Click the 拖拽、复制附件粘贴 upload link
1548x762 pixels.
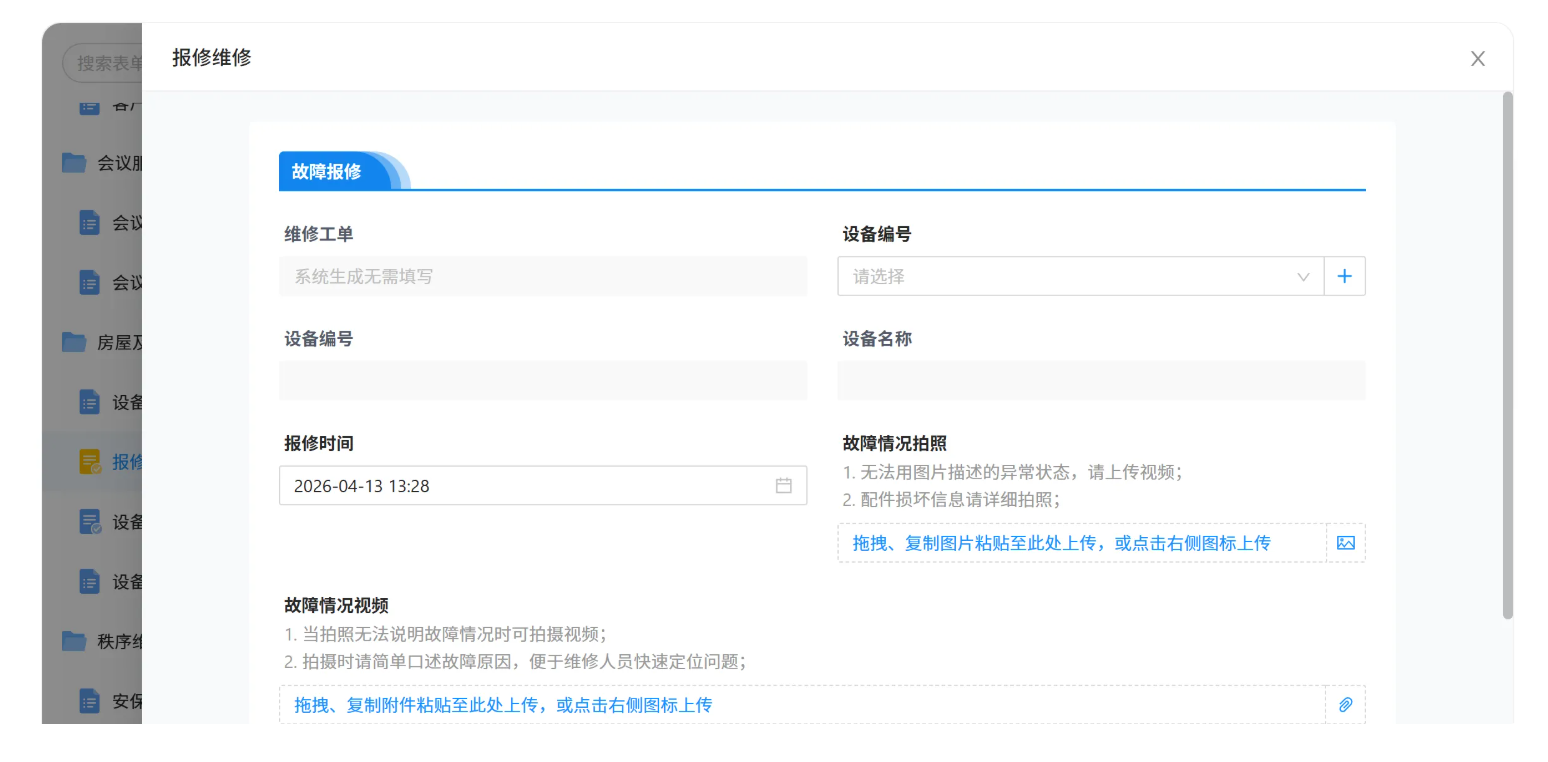tap(502, 705)
